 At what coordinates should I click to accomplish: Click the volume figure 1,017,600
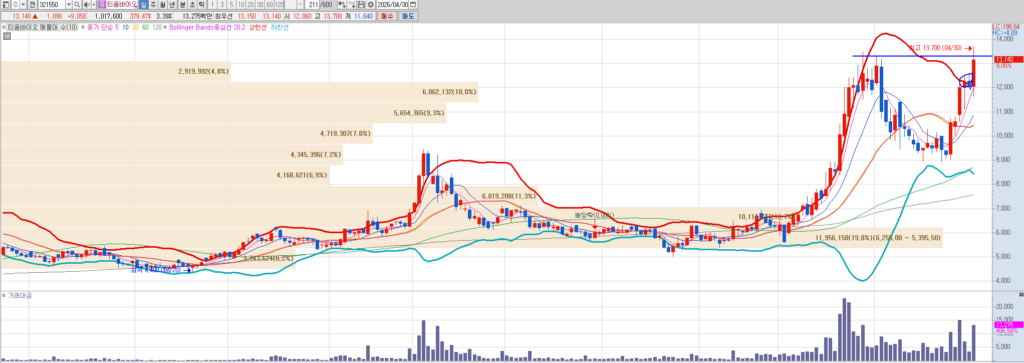click(108, 16)
